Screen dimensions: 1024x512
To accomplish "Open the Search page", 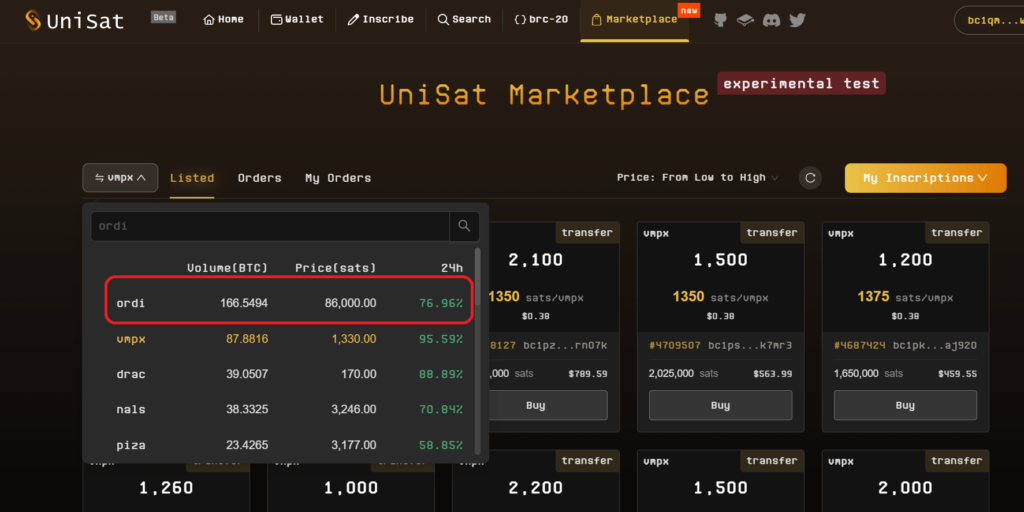I will pos(464,20).
